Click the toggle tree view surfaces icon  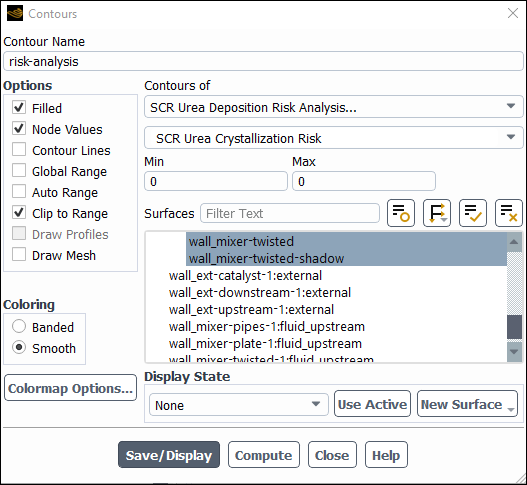[437, 213]
